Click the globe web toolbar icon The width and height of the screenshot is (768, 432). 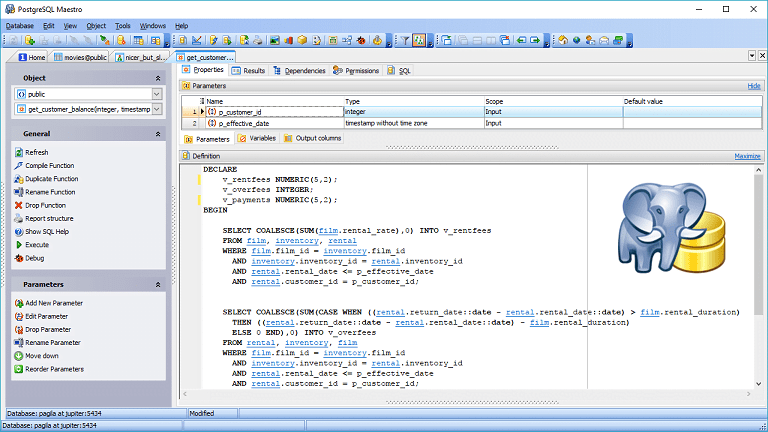(x=576, y=41)
